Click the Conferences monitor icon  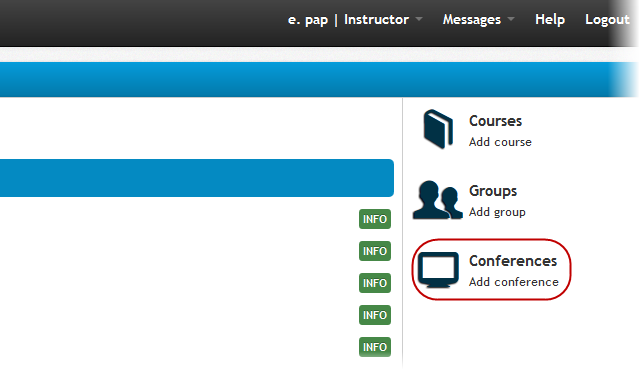pos(438,270)
